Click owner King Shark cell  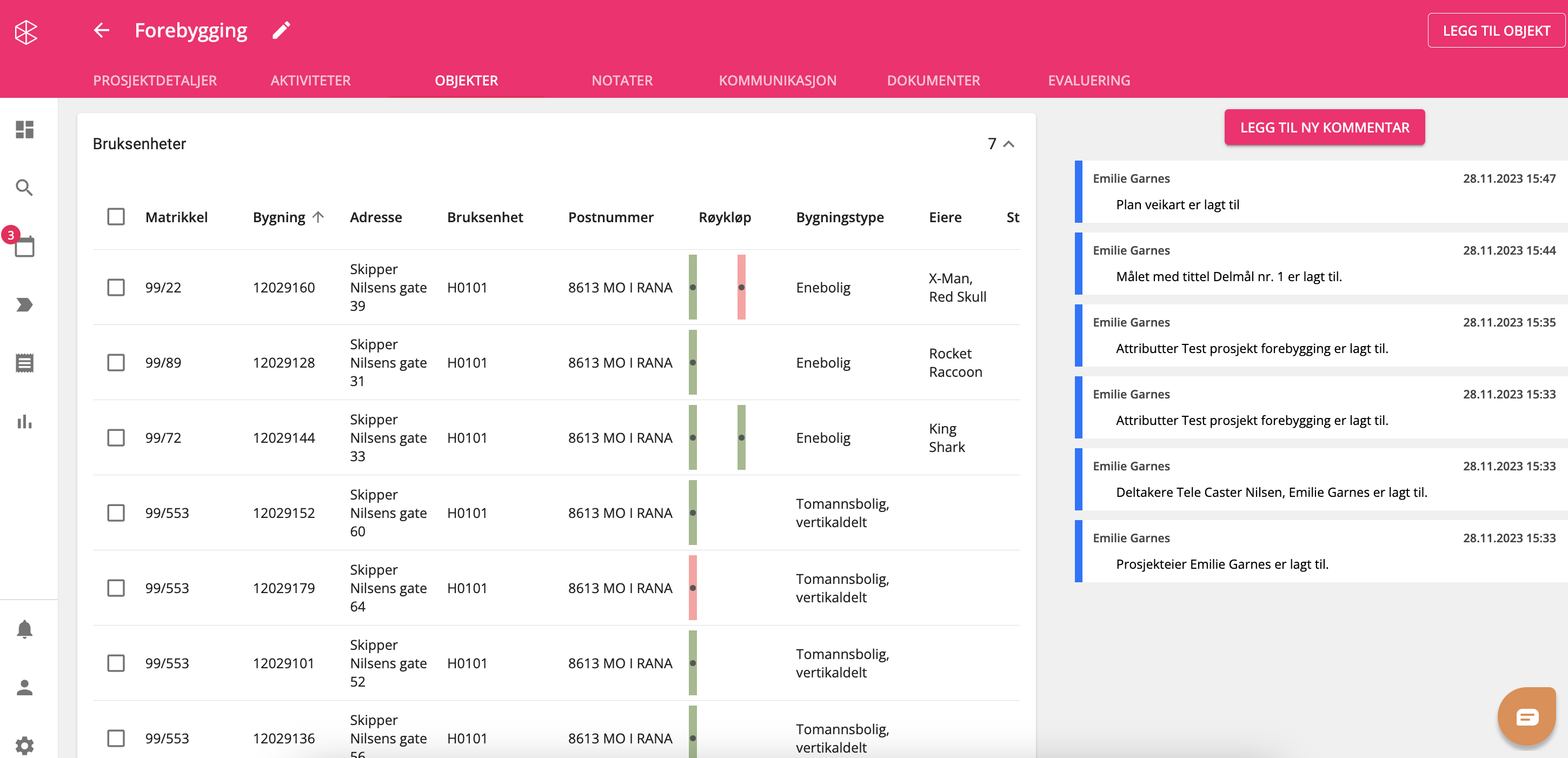coord(947,438)
